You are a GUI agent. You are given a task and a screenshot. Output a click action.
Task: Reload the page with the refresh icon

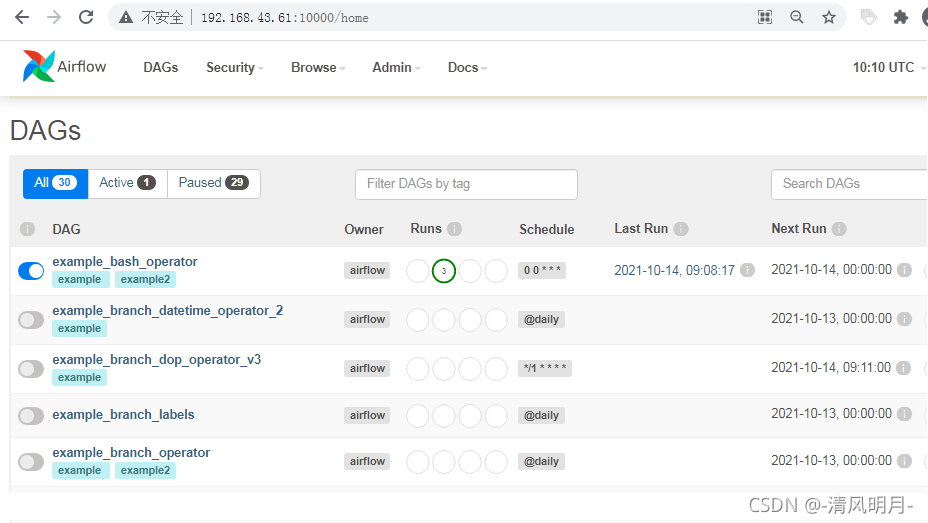[x=86, y=17]
